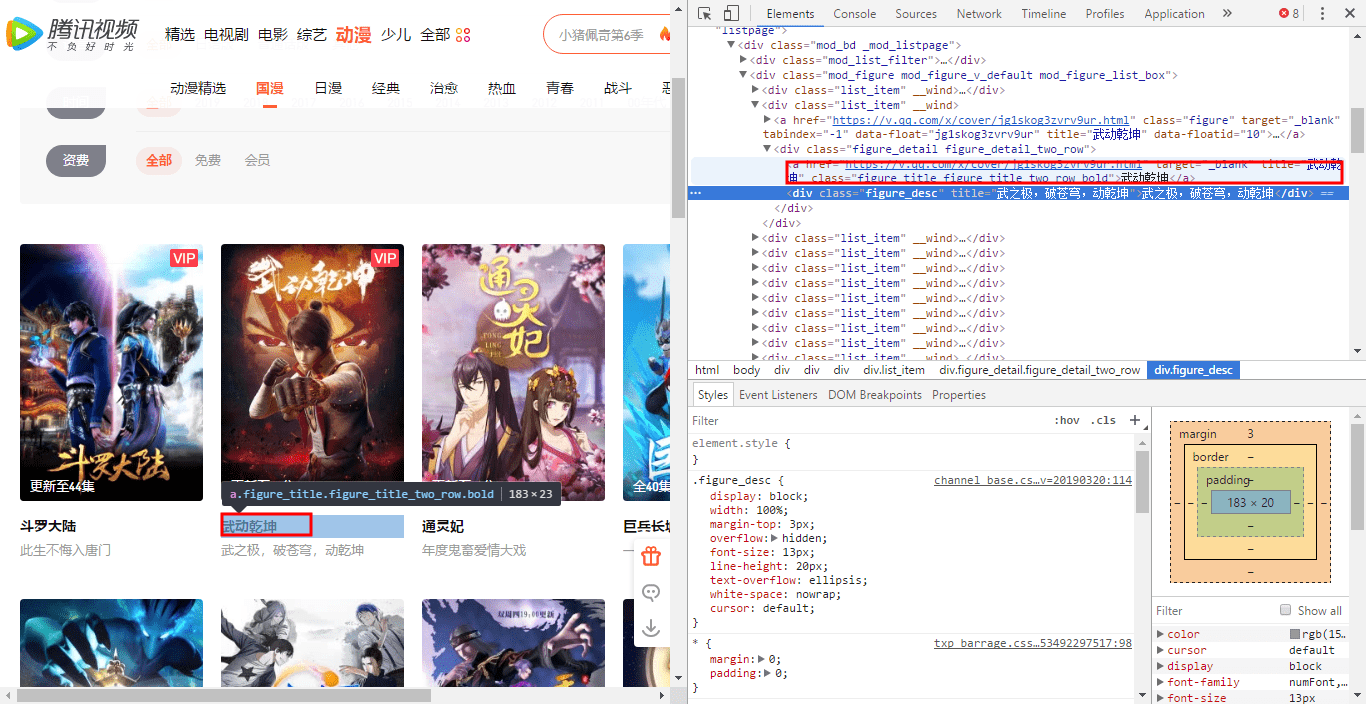This screenshot has width=1366, height=704.
Task: Click the + icon to add new style rule
Action: tap(1135, 419)
